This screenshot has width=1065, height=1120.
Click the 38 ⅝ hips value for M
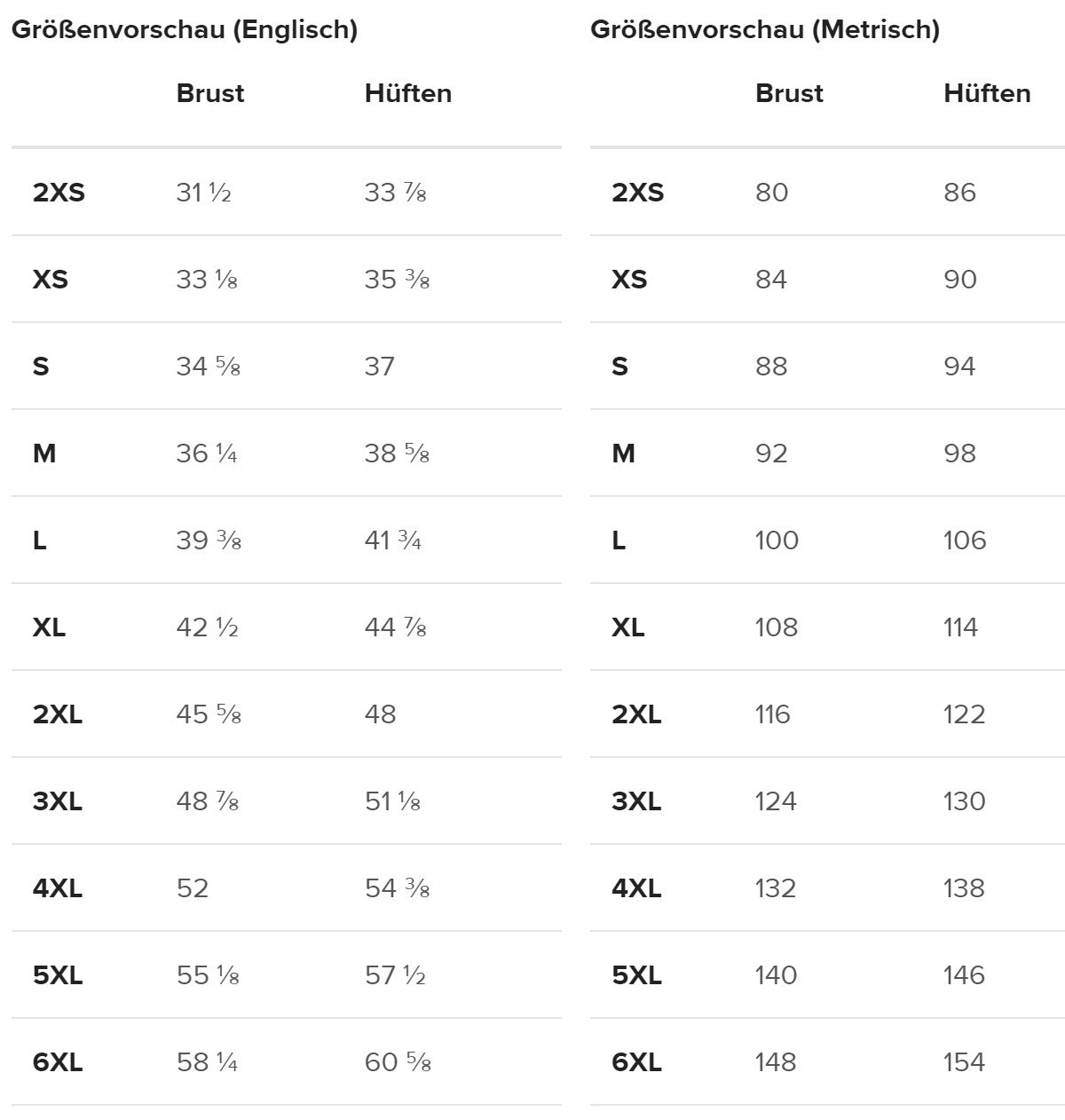[x=397, y=454]
